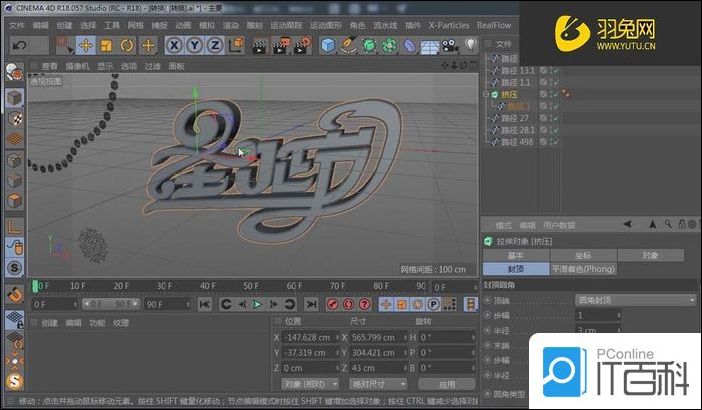
Task: Click the Render View clapperboard icon
Action: [258, 45]
